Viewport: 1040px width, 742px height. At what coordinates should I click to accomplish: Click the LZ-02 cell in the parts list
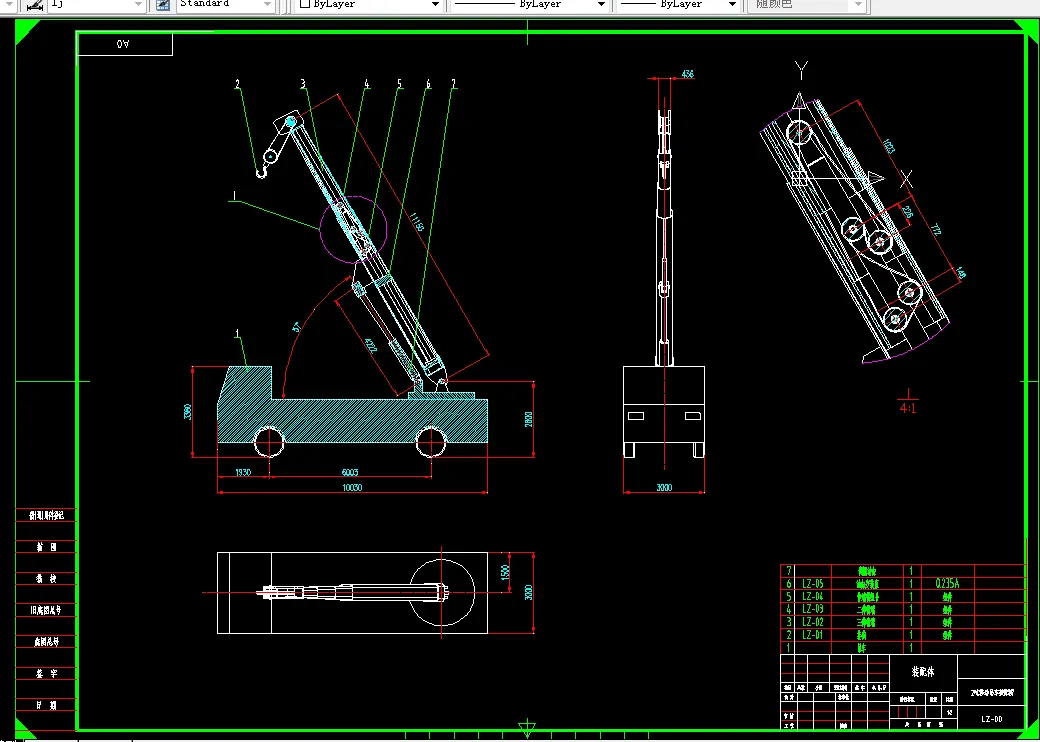812,622
